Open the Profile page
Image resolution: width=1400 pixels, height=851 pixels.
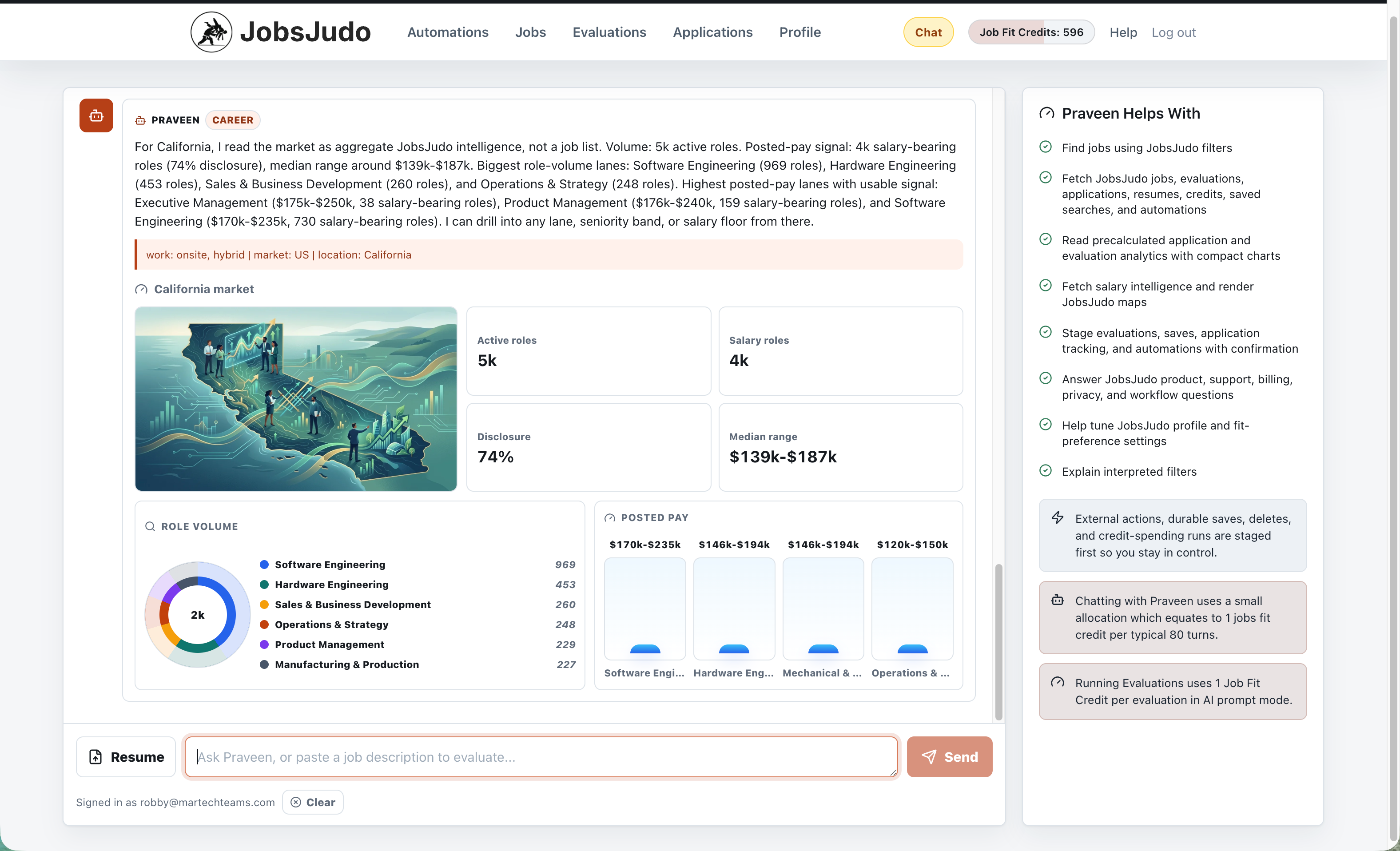tap(800, 32)
